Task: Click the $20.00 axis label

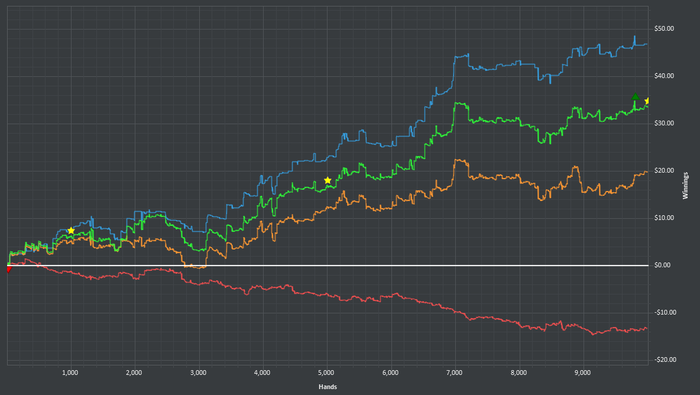Action: 664,170
